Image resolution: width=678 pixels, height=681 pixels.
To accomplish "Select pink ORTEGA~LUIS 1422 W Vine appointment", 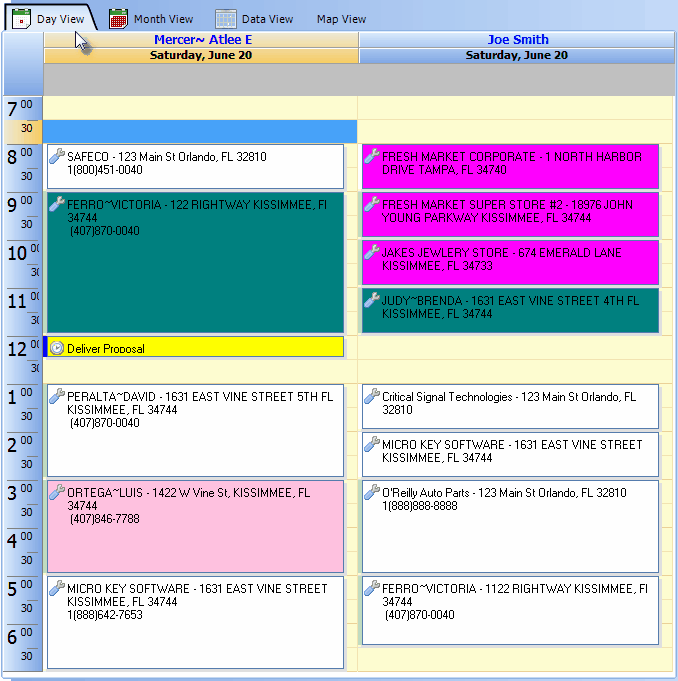I will click(195, 526).
